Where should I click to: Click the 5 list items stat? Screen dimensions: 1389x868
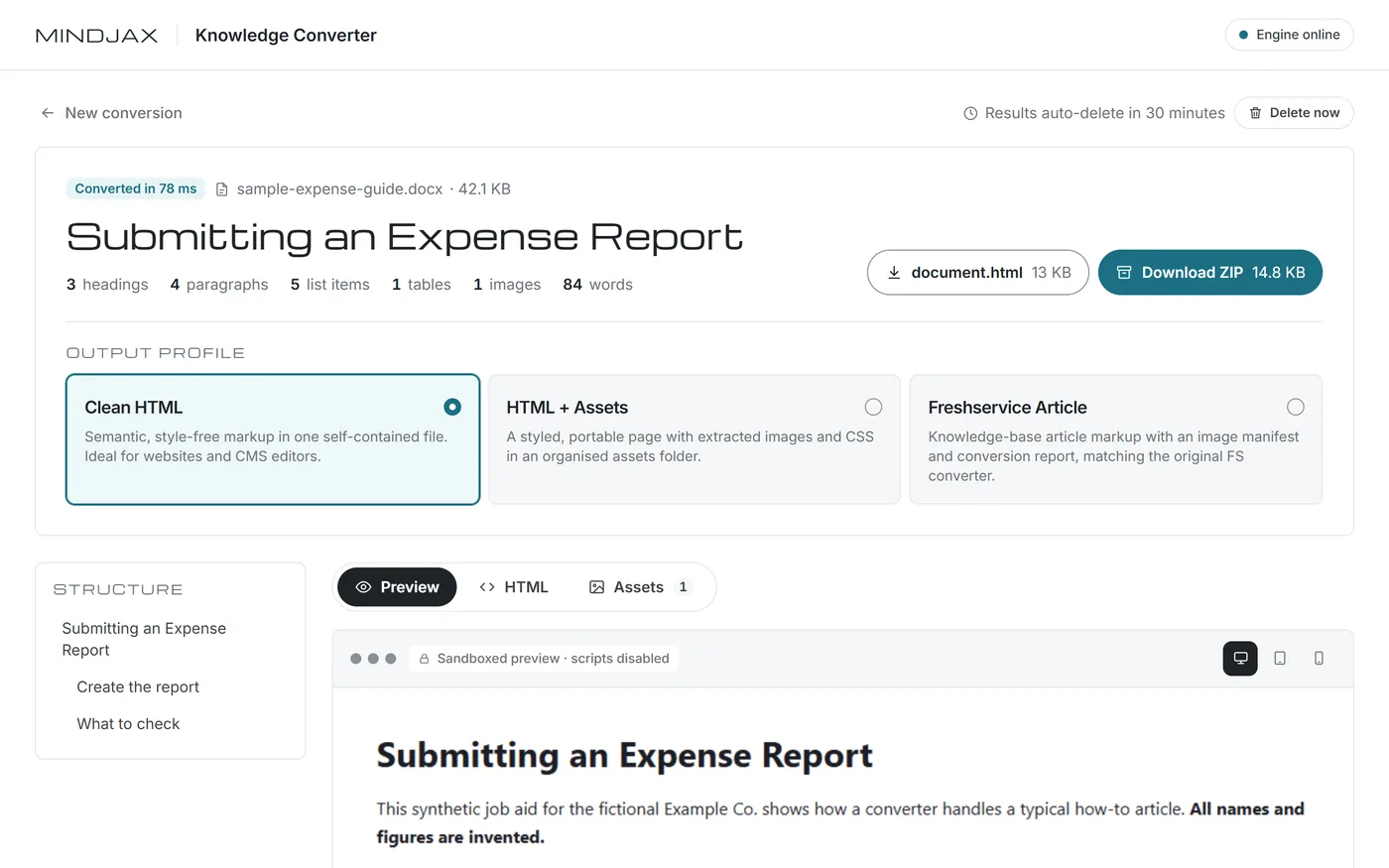click(x=330, y=285)
